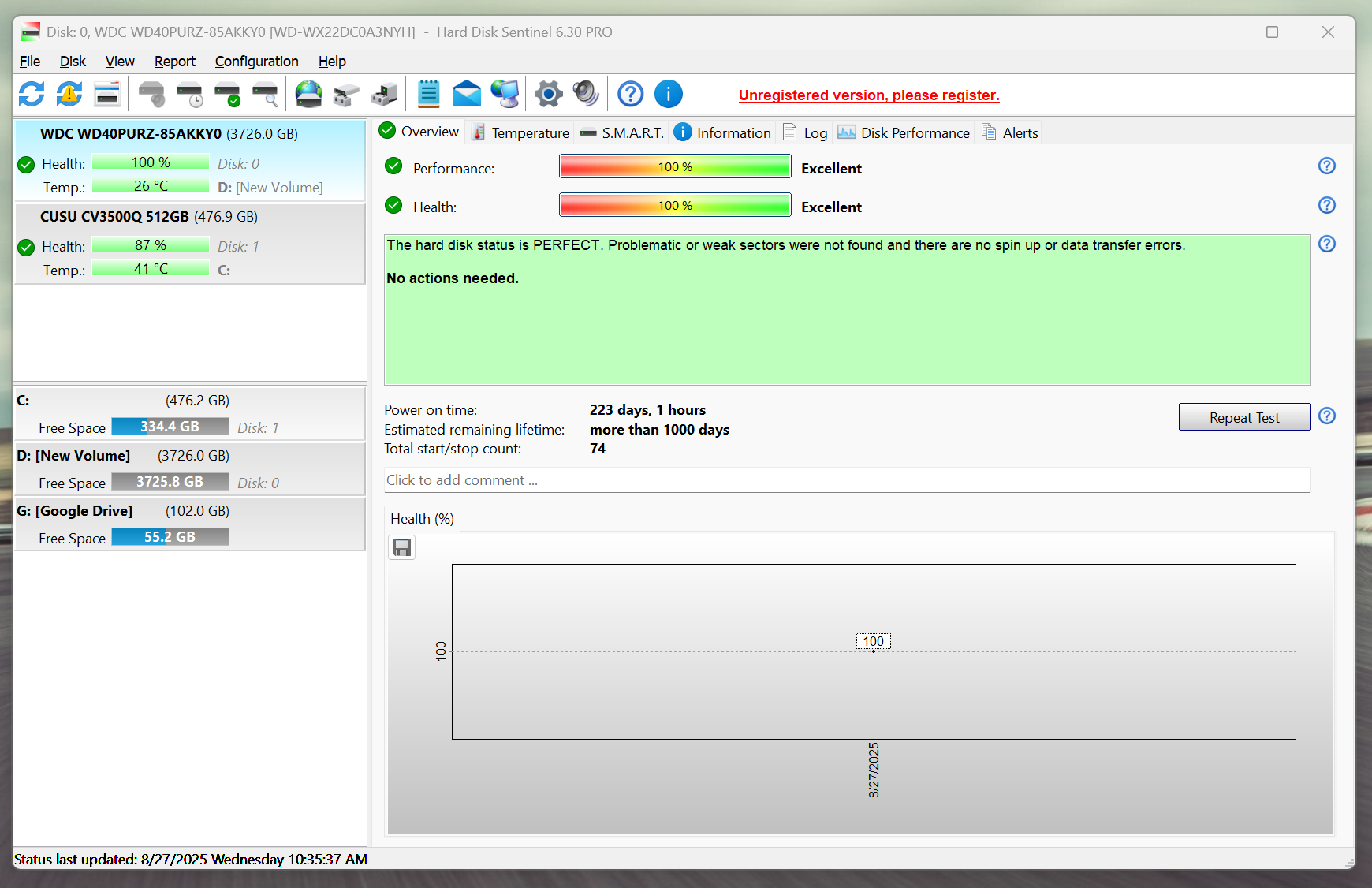Click the D: free space 3725.8 GB bar
Viewport: 1372px width, 888px height.
point(170,482)
